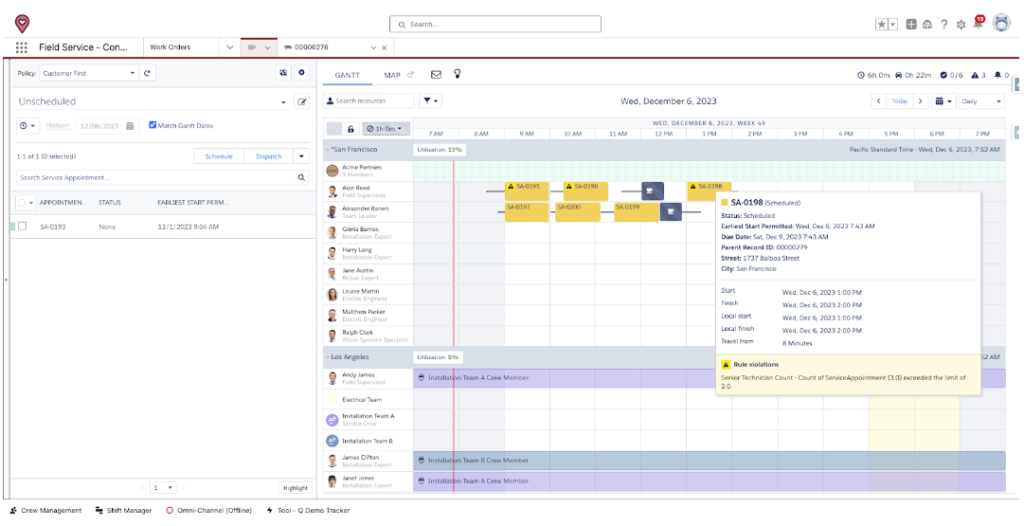
Task: Click the Salesforce Trailhead cloud icon
Action: [x=927, y=24]
